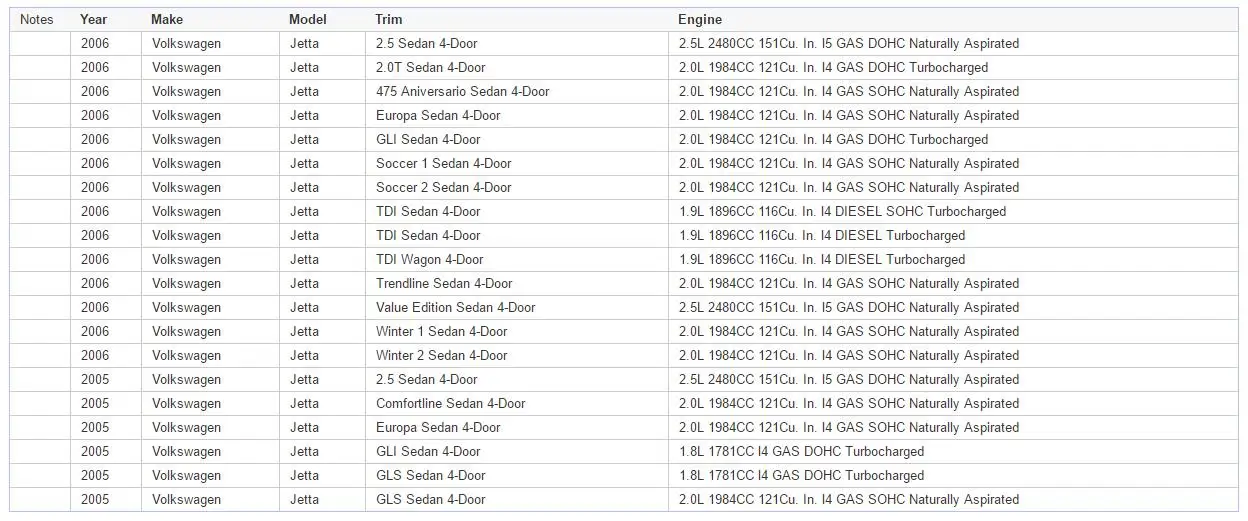
Task: Click the first row's 2.5L 2480CC engine cell
Action: 953,44
